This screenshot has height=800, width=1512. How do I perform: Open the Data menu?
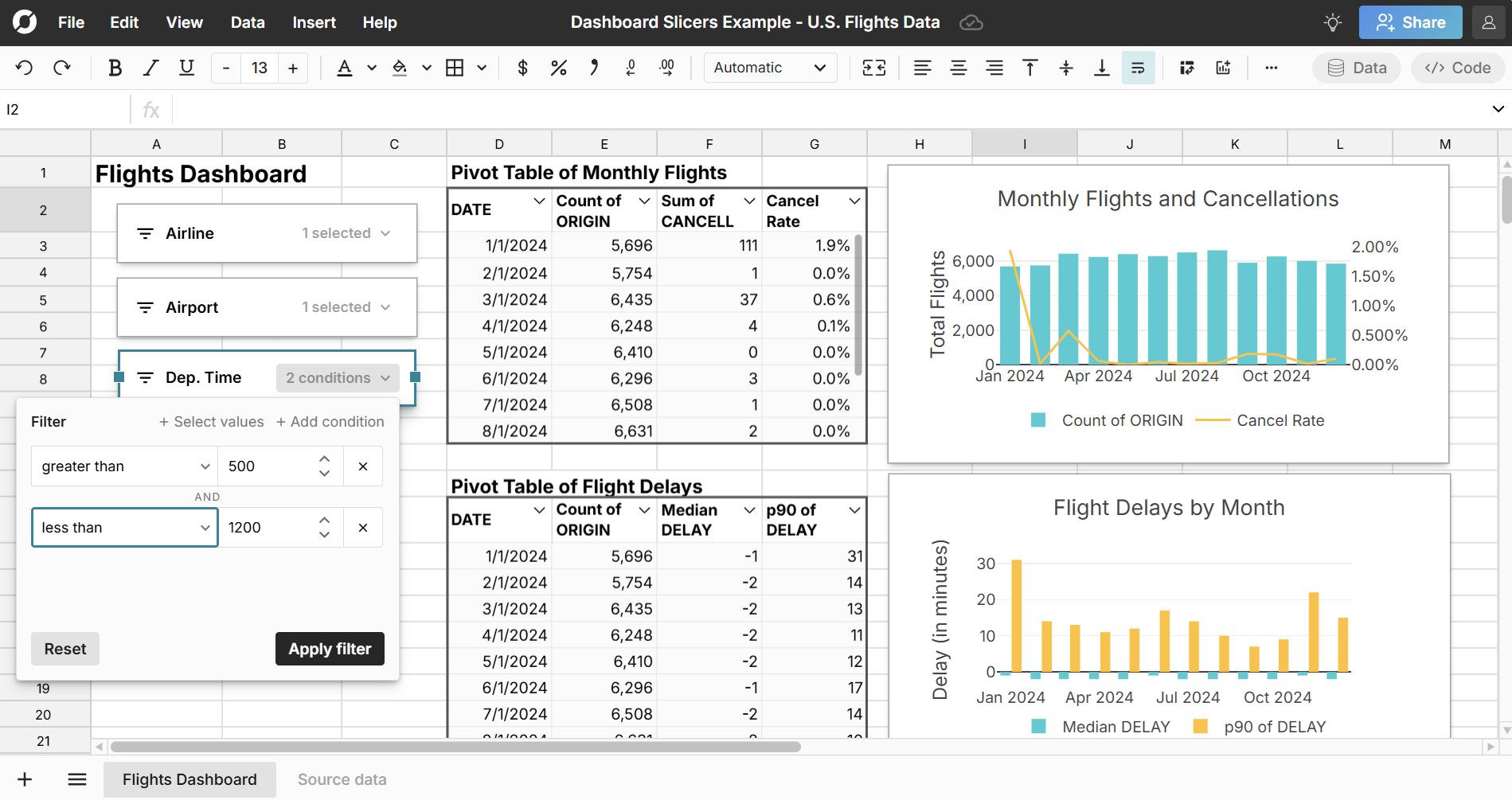pyautogui.click(x=247, y=22)
